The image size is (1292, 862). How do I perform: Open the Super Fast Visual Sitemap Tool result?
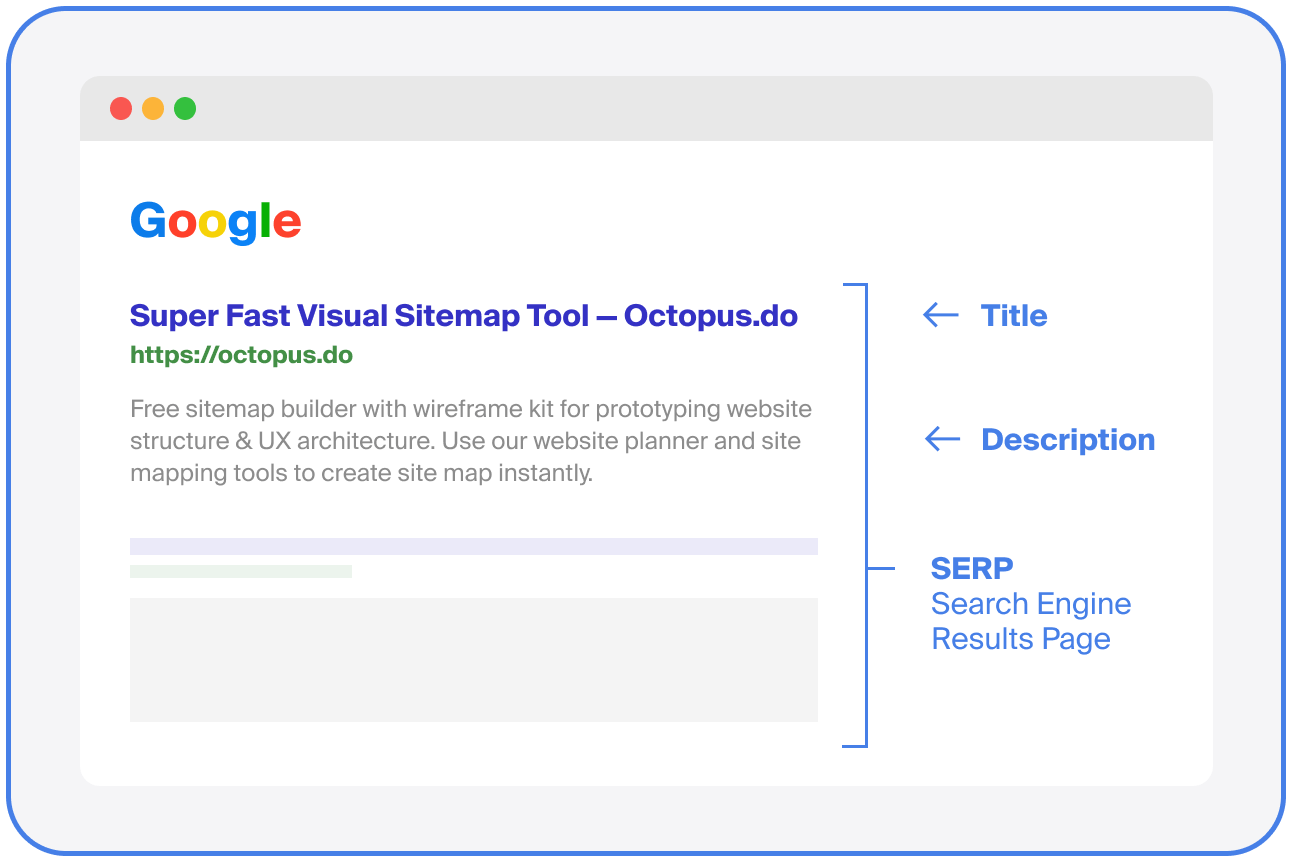(x=463, y=315)
